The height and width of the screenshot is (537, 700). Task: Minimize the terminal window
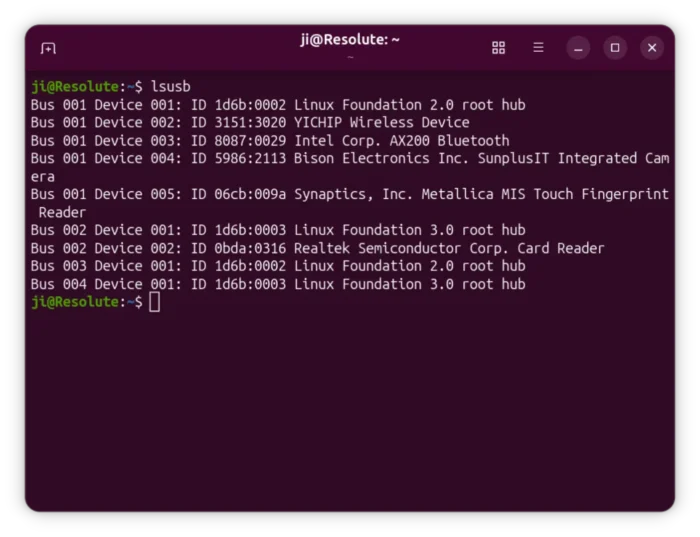coord(578,48)
